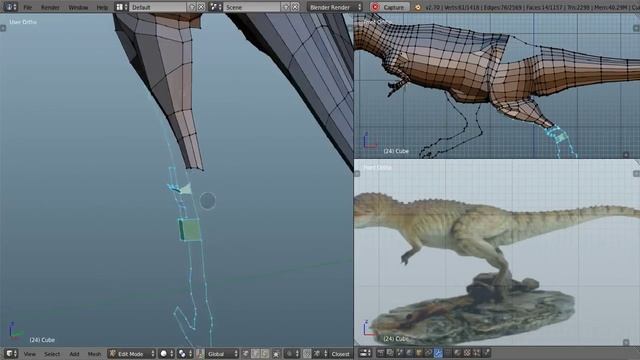Enable vertex select mode

[246, 353]
